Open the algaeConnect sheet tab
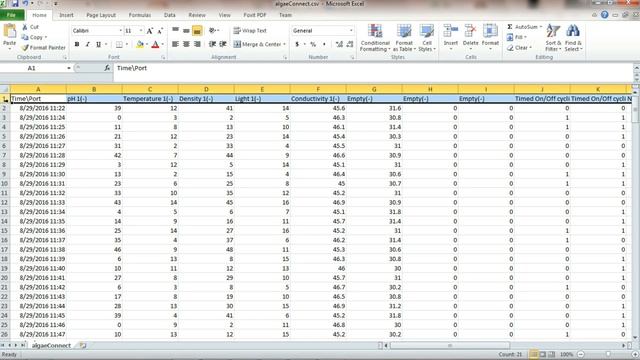The height and width of the screenshot is (360, 640). pos(51,345)
